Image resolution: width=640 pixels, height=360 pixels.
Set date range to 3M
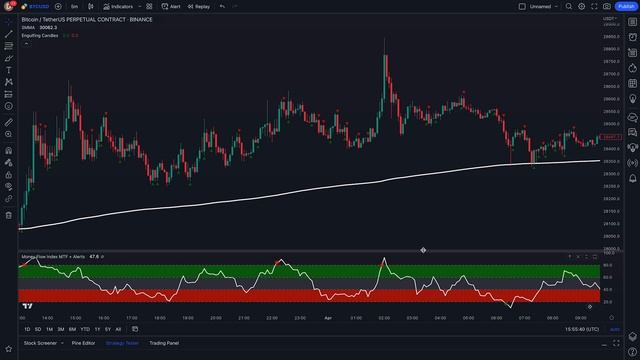pos(61,329)
